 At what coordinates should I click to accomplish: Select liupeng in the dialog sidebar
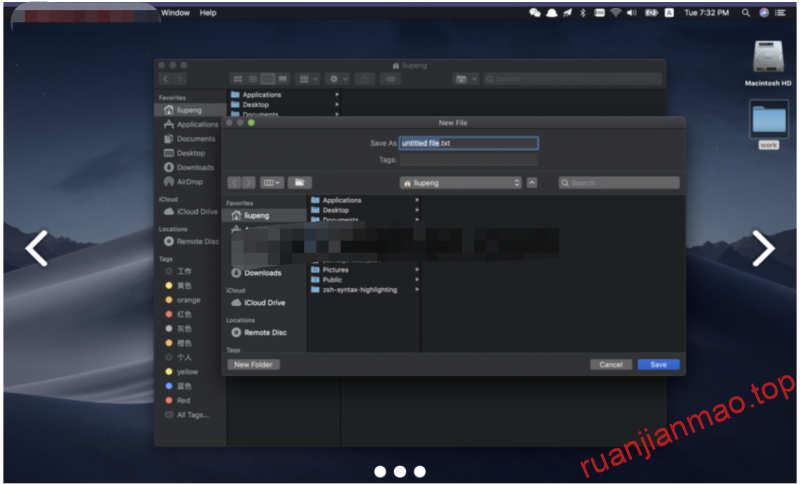pos(265,215)
